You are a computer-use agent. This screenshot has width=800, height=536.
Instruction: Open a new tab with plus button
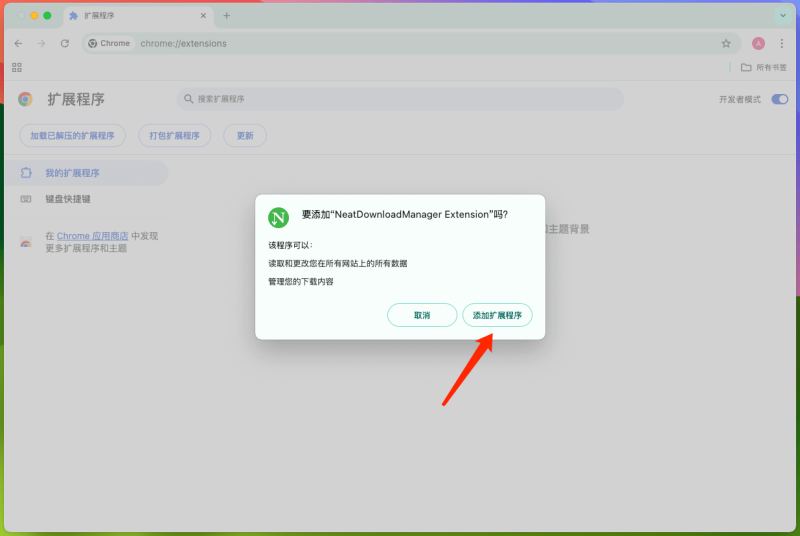pos(227,16)
